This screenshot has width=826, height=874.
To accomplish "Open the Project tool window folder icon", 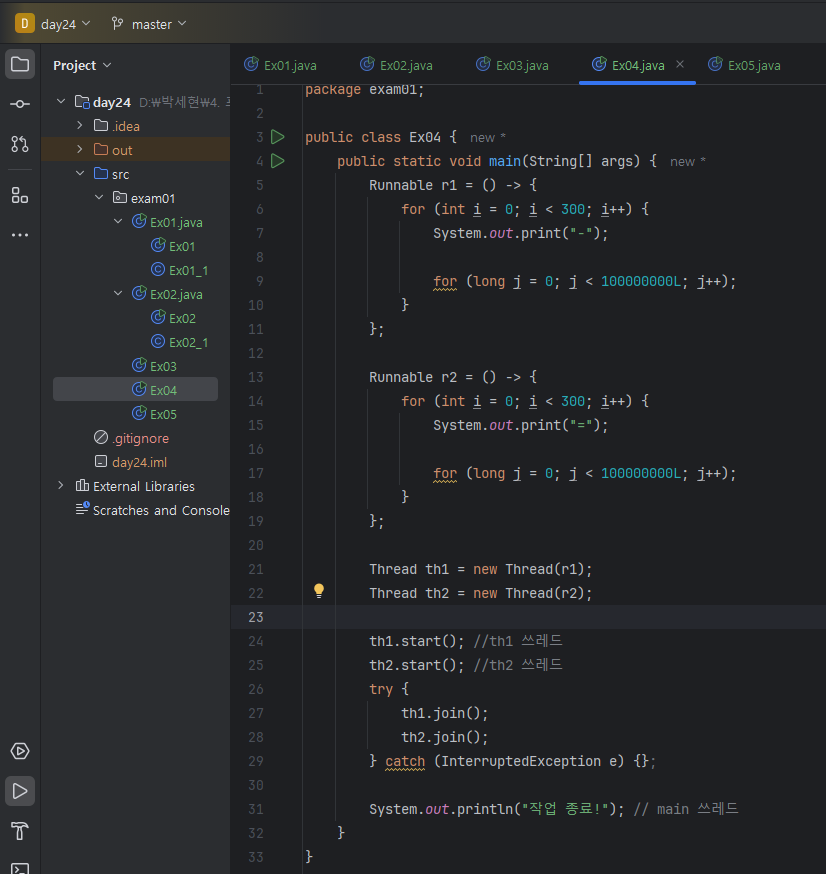I will coord(20,64).
